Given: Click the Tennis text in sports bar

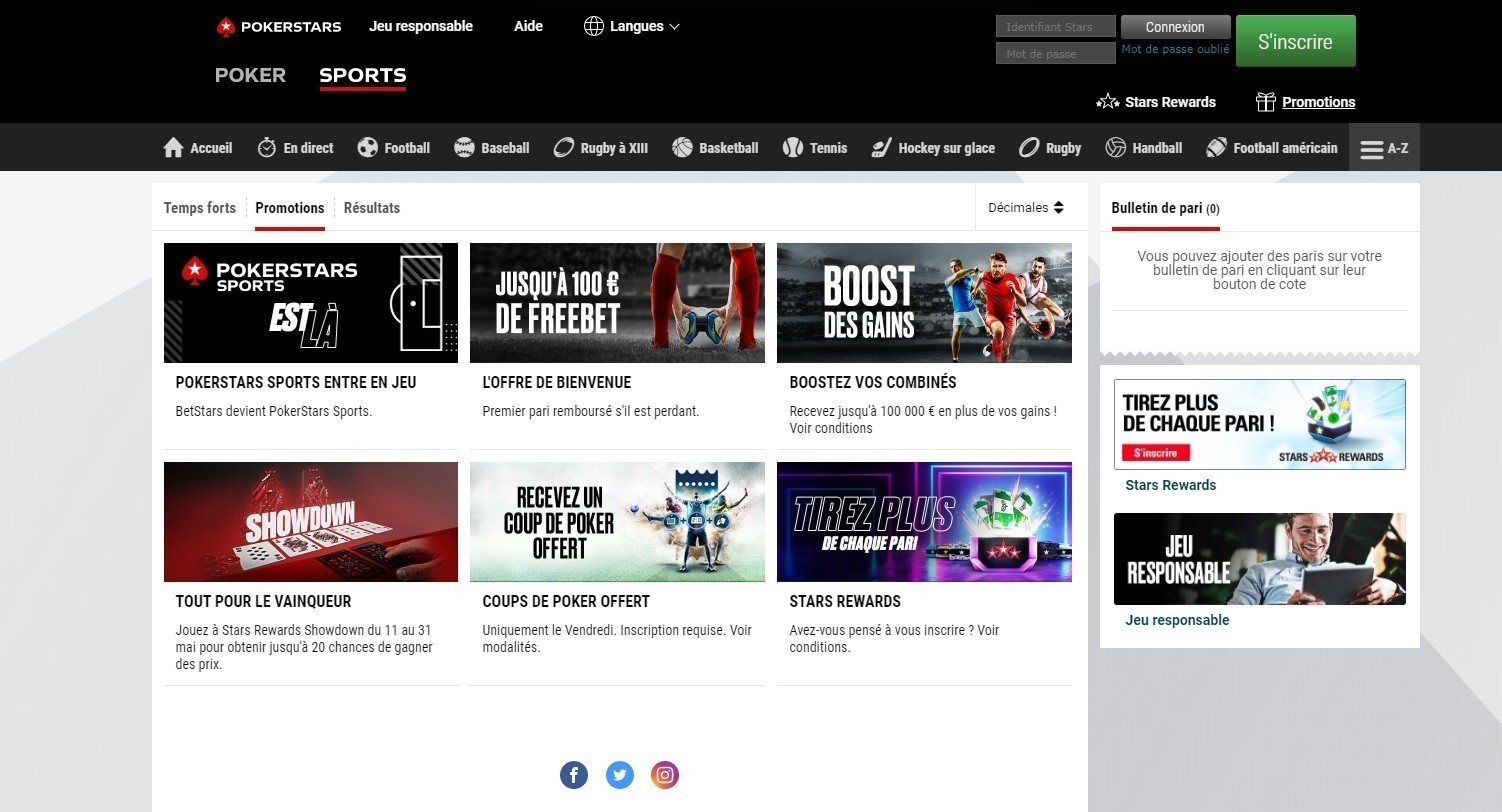Looking at the screenshot, I should pyautogui.click(x=828, y=148).
